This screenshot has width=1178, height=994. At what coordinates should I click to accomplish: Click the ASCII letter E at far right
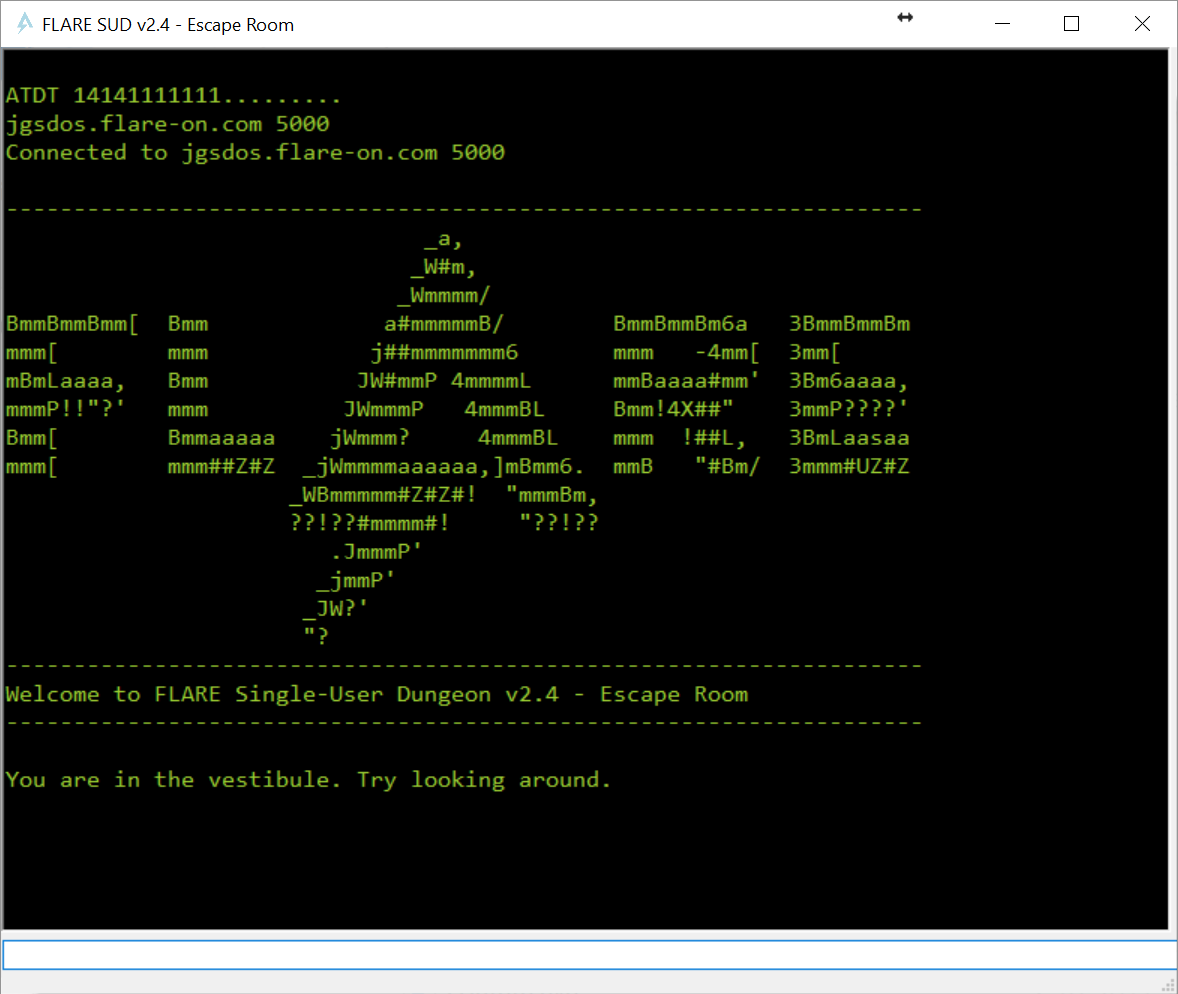coord(849,394)
